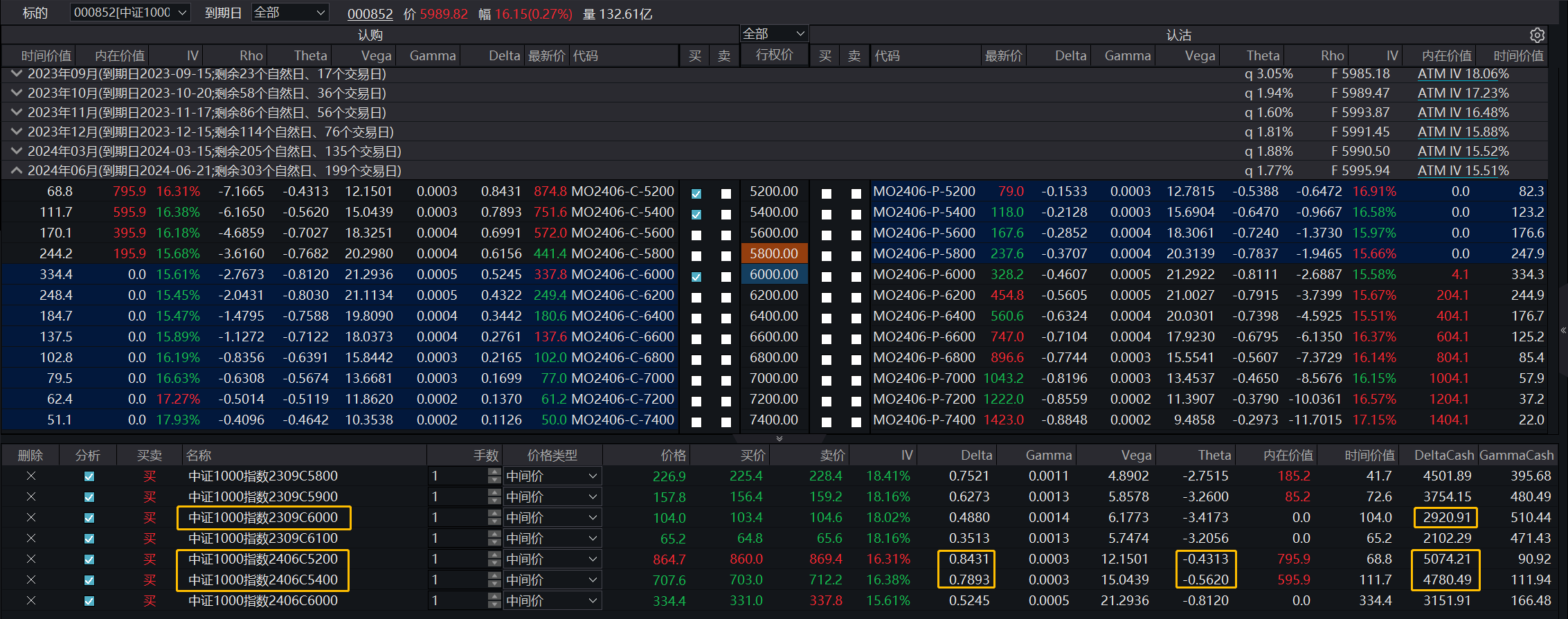This screenshot has width=1568, height=619.
Task: Delete the 中证1000指数2309C5800 row with X icon
Action: pos(30,476)
